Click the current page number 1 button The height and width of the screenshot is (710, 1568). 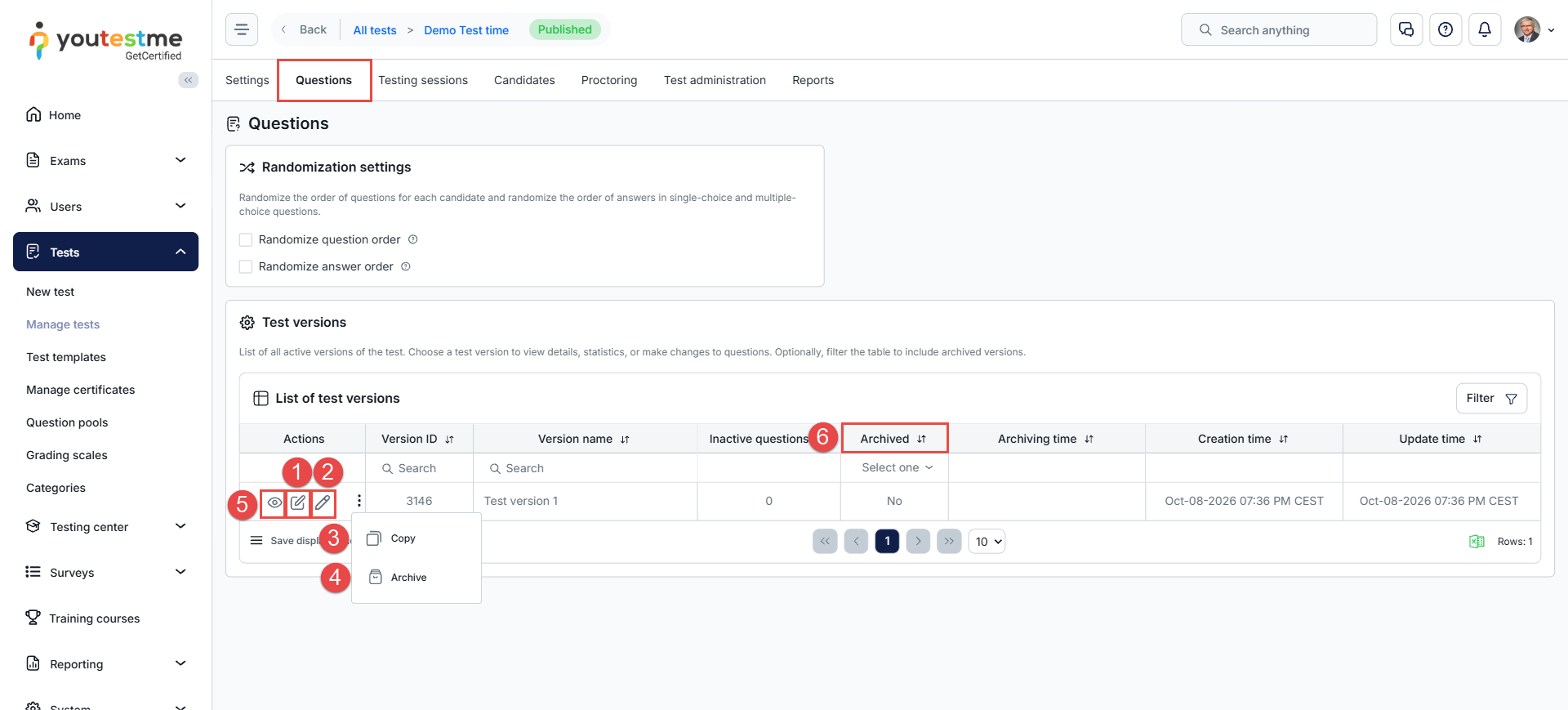coord(887,541)
